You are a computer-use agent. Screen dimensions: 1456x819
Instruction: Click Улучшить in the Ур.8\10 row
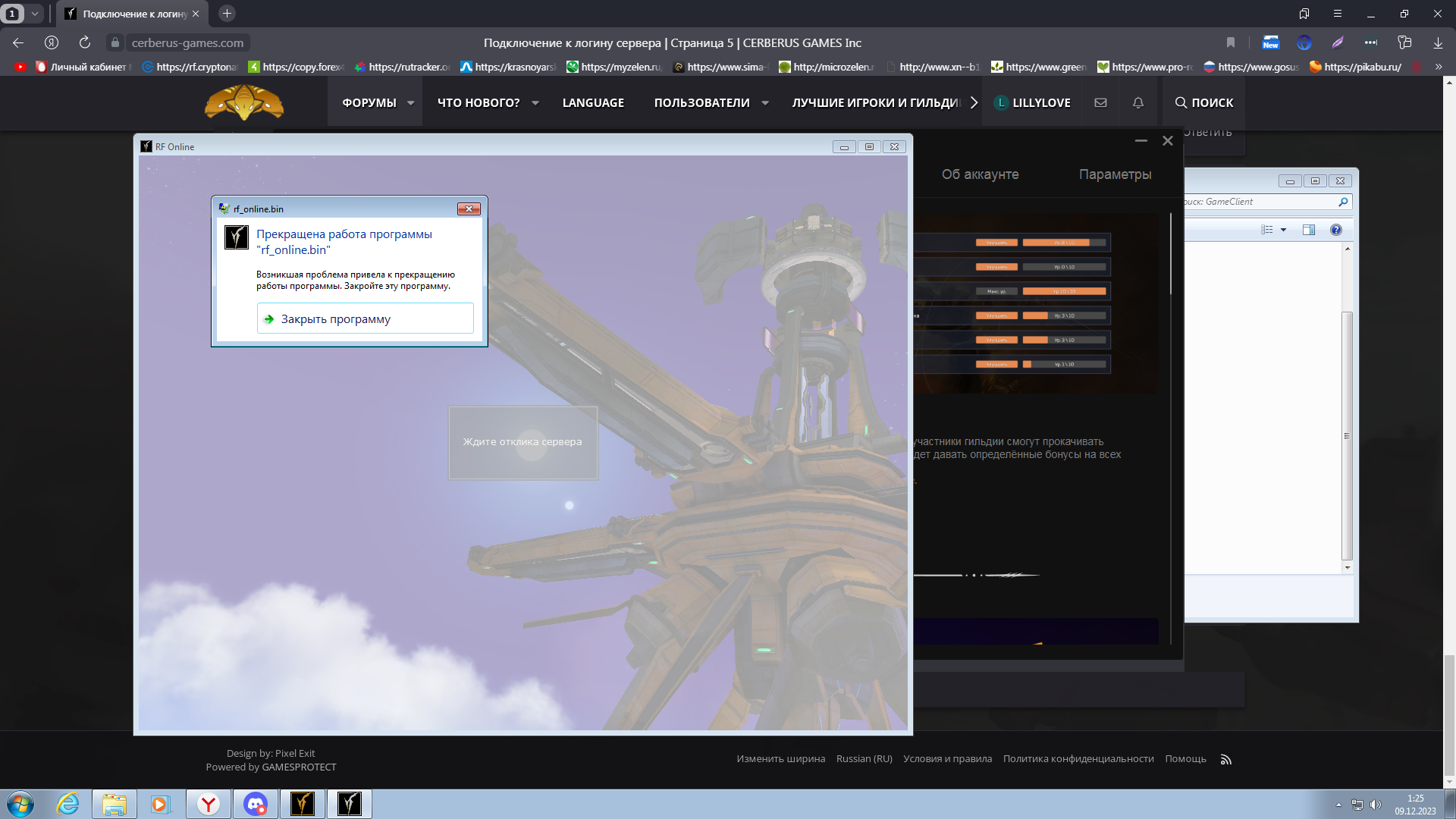point(996,243)
